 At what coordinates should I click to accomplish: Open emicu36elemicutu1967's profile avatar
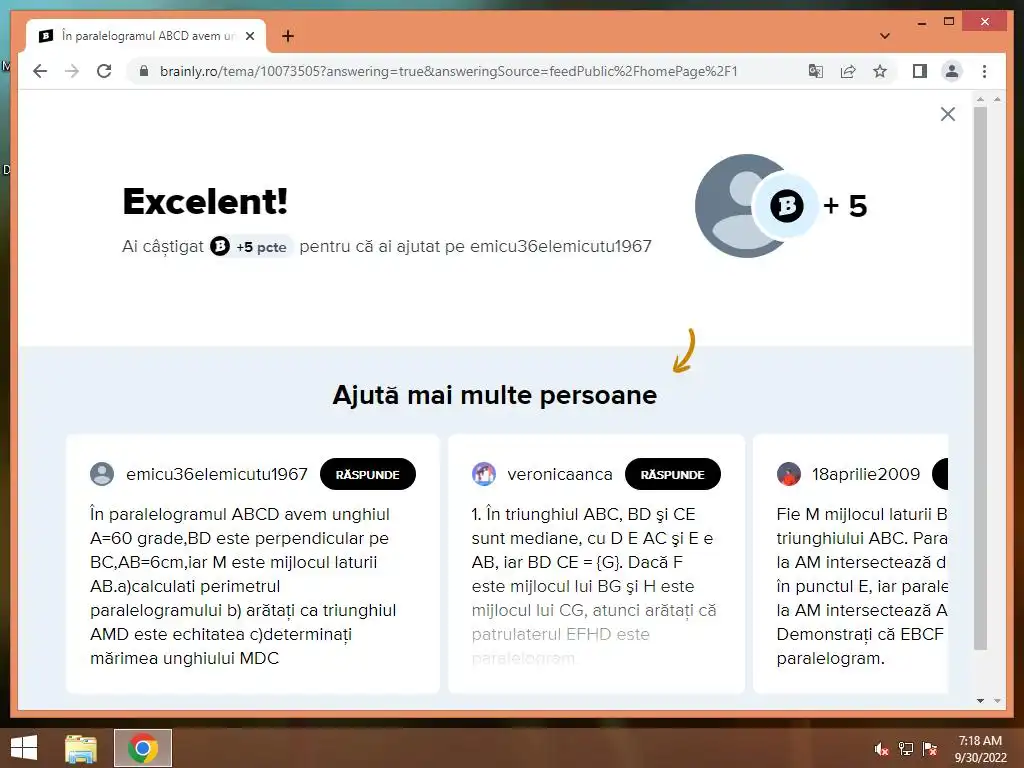pos(102,474)
